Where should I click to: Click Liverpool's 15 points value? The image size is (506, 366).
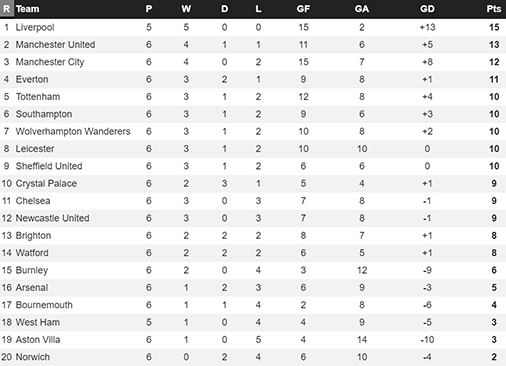pyautogui.click(x=494, y=27)
